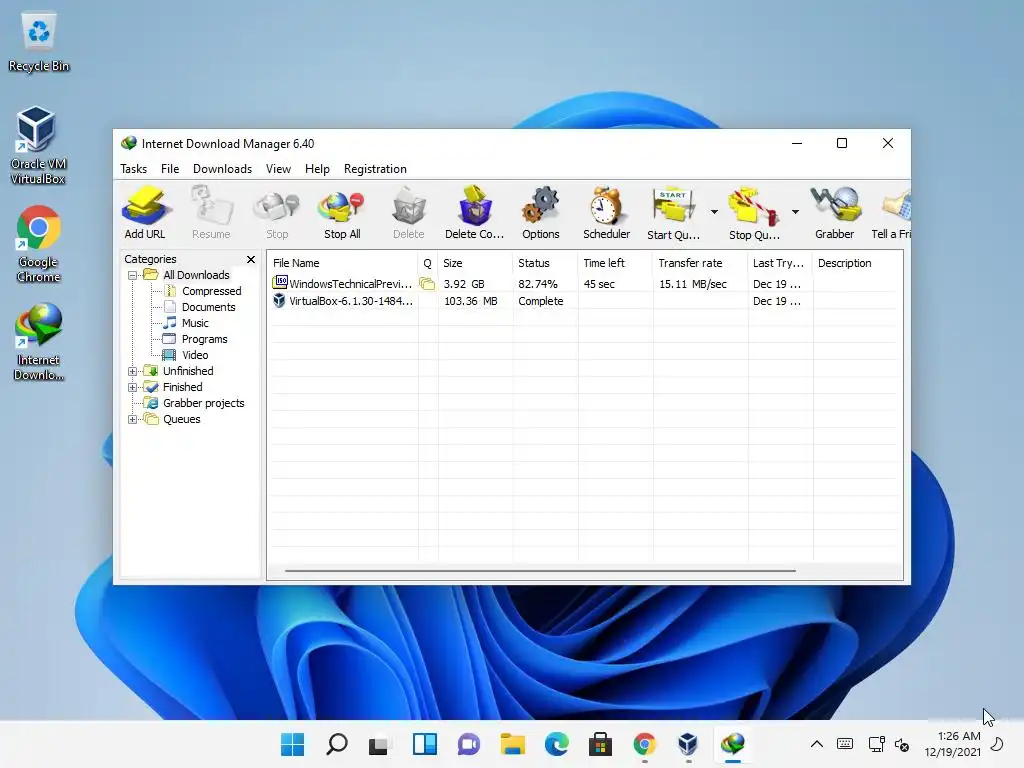Open Options gear icon
The image size is (1024, 768).
[x=541, y=212]
